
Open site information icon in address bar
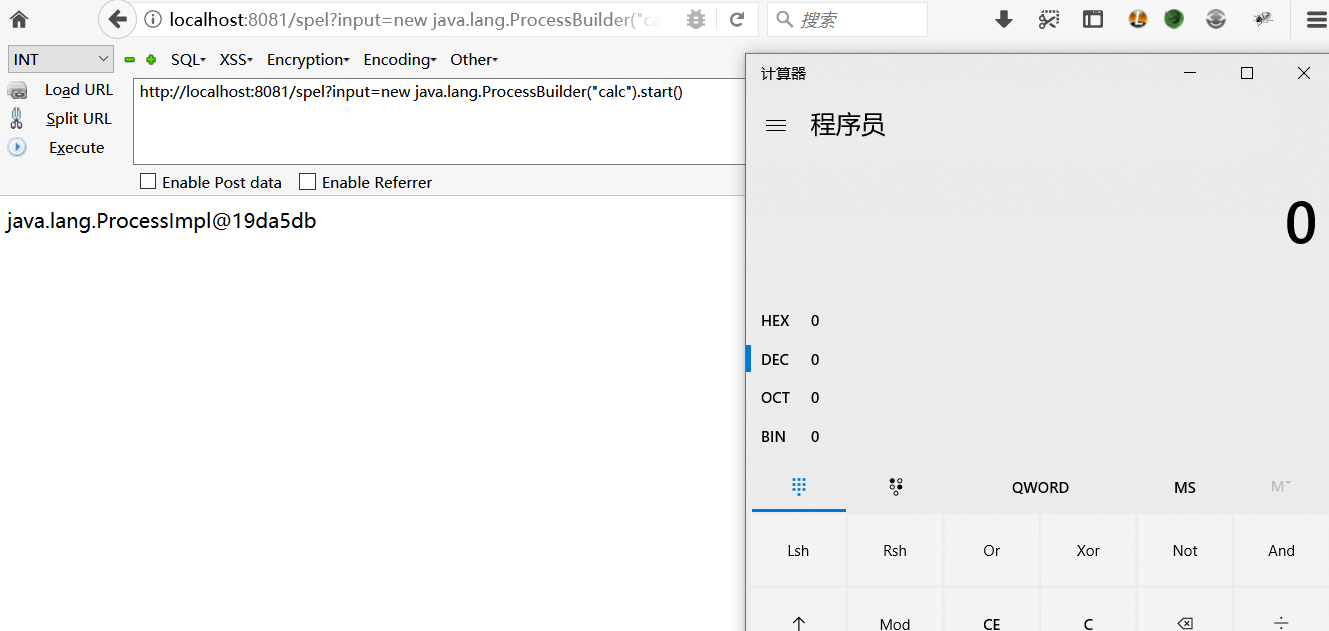pyautogui.click(x=153, y=19)
